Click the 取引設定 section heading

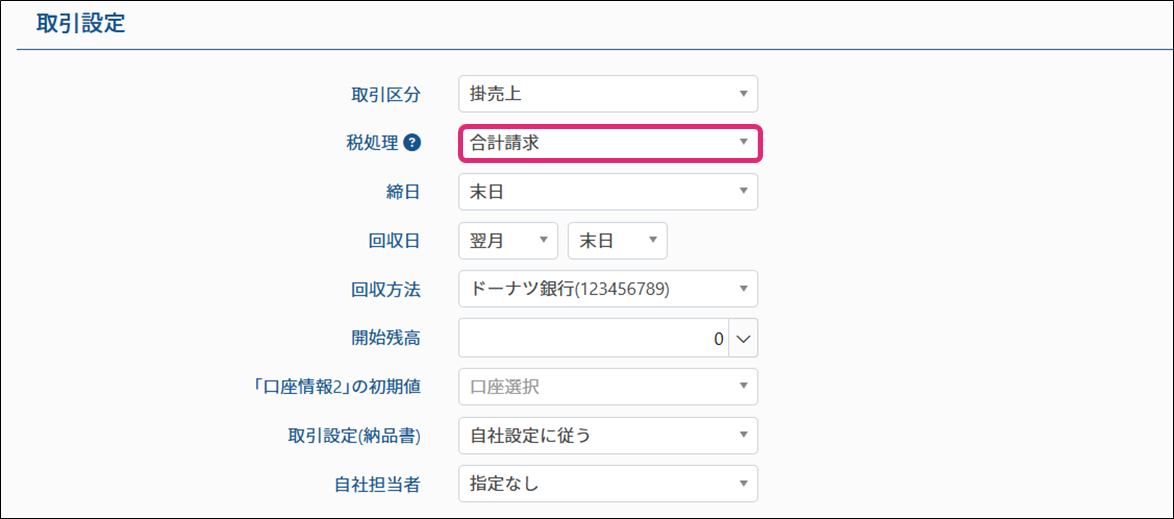click(x=81, y=24)
